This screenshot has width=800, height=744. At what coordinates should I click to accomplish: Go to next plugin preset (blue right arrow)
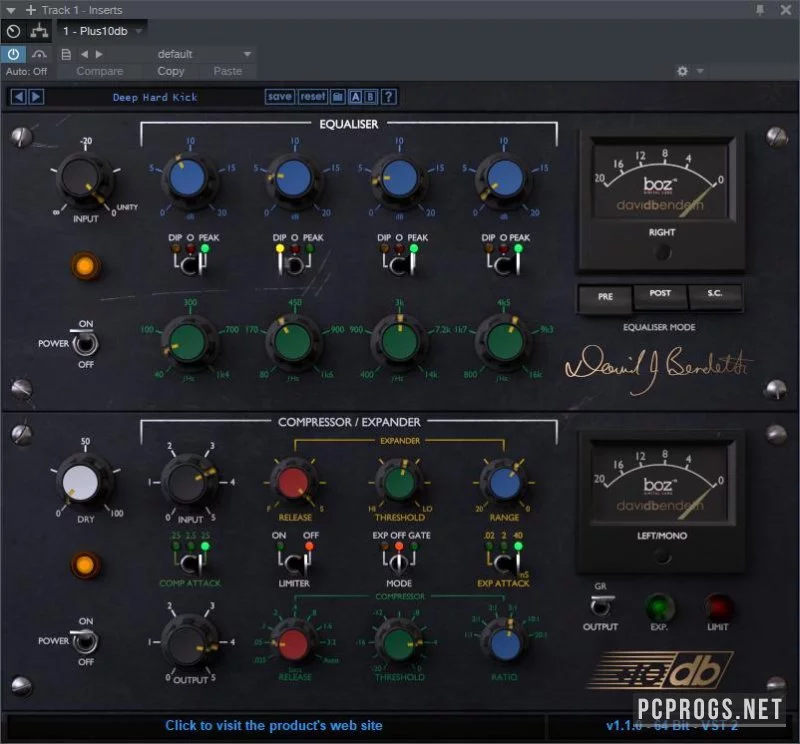[x=36, y=96]
